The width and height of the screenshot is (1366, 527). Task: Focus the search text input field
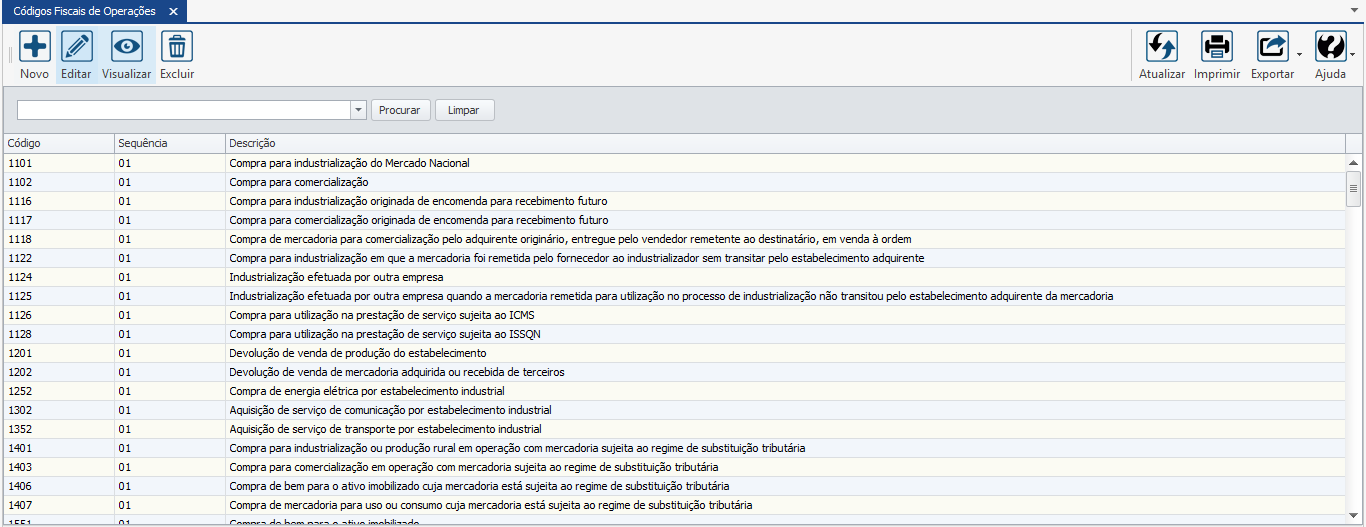pyautogui.click(x=184, y=110)
